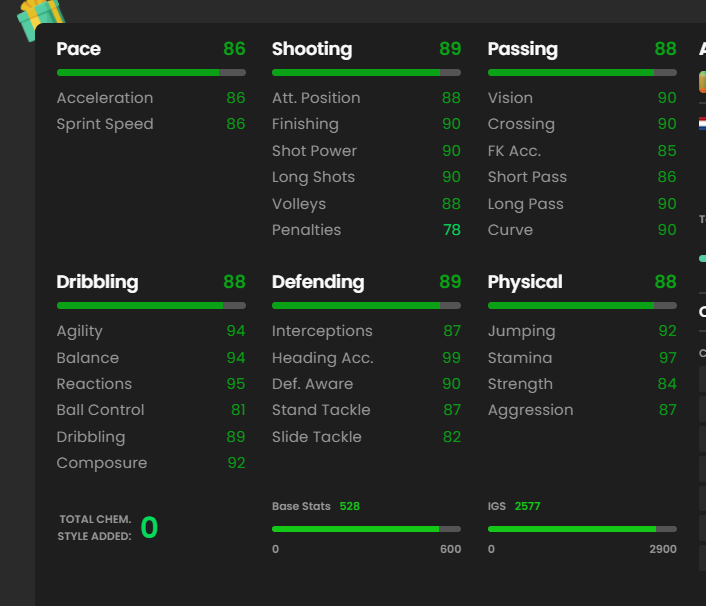Image resolution: width=706 pixels, height=606 pixels.
Task: Click the Reactions 95 stat row
Action: (x=151, y=384)
